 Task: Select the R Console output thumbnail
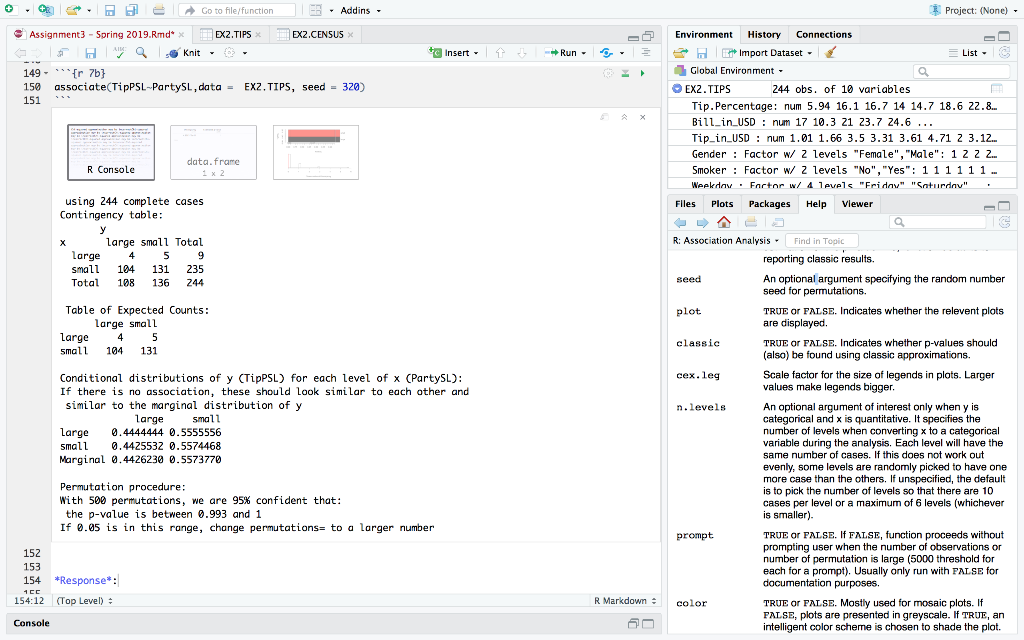pyautogui.click(x=111, y=152)
